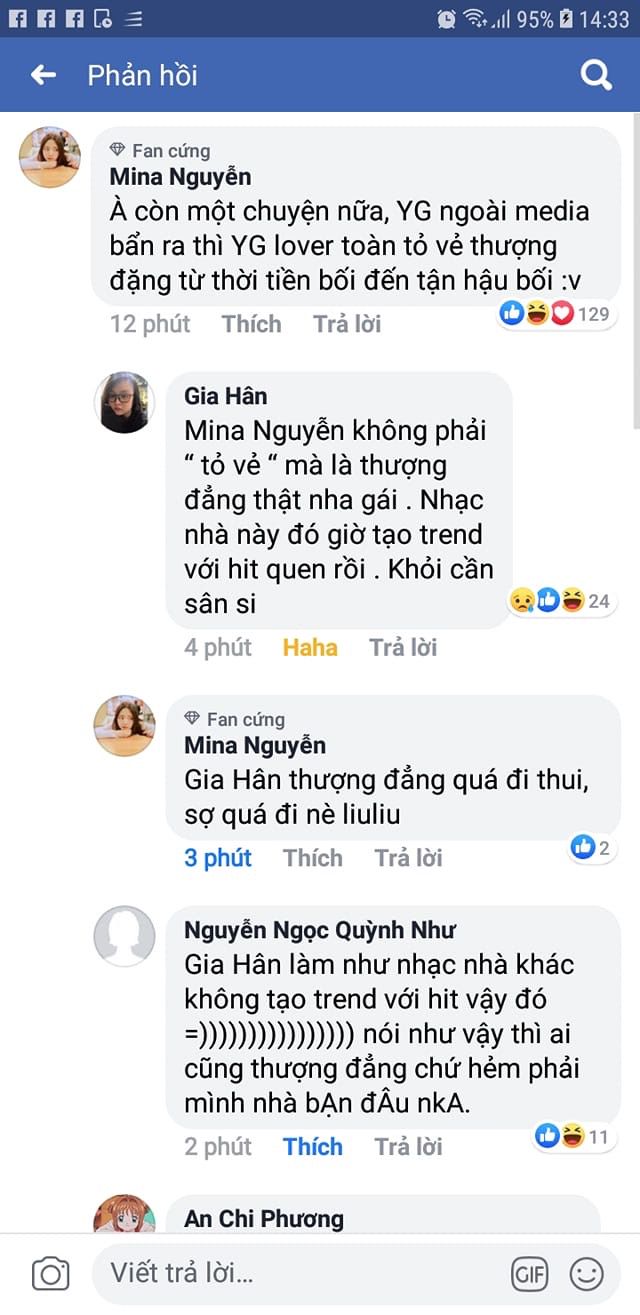
Task: Toggle Thích on Quỳnh Như's comment
Action: pos(313,1146)
